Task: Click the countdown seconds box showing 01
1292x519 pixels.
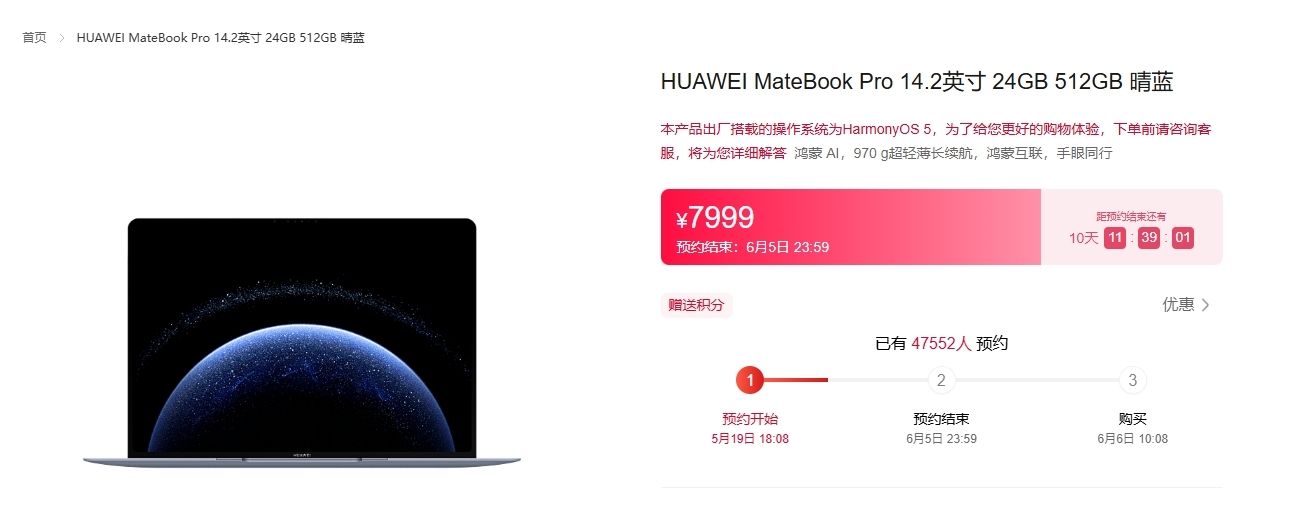Action: pos(1183,238)
